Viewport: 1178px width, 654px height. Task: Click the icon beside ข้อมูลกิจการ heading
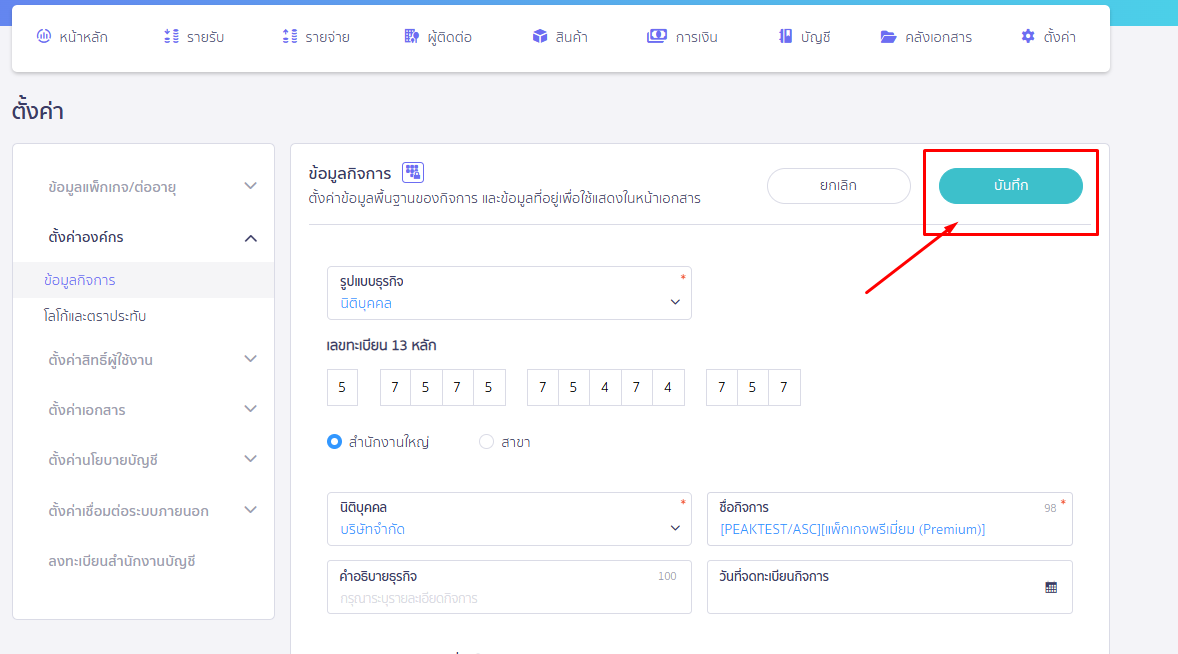pos(413,173)
